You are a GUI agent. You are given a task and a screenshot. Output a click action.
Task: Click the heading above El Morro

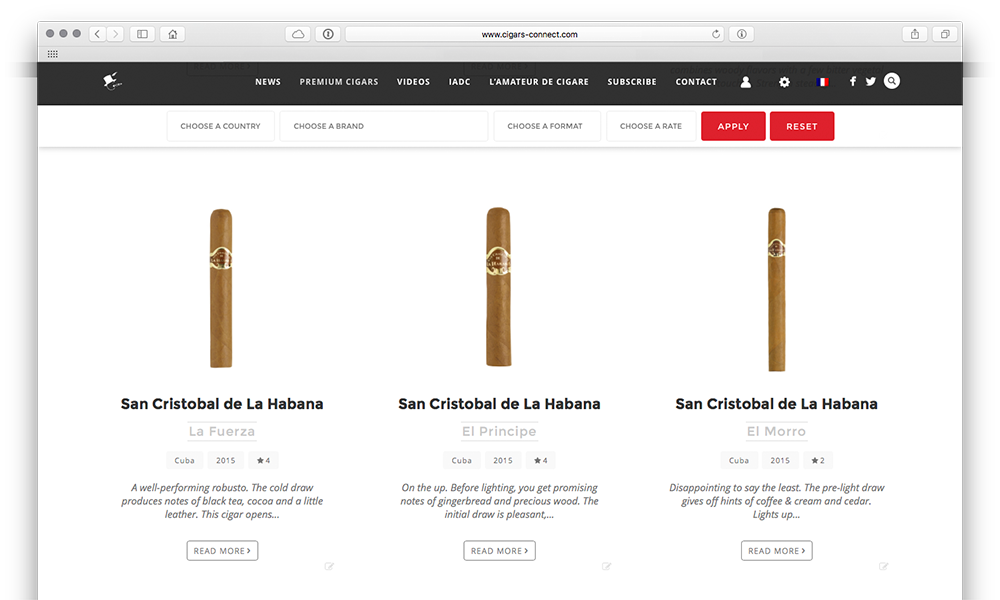pyautogui.click(x=777, y=404)
